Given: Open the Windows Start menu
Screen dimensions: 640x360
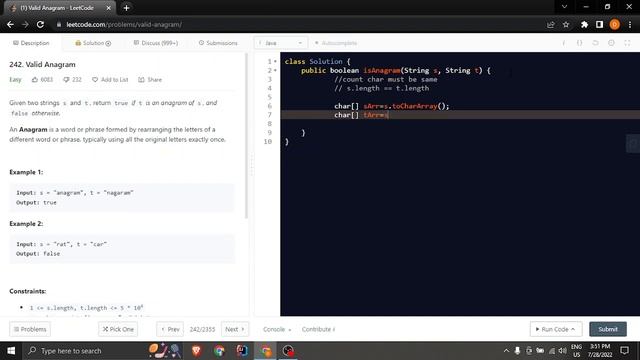Looking at the screenshot, I should coord(11,351).
